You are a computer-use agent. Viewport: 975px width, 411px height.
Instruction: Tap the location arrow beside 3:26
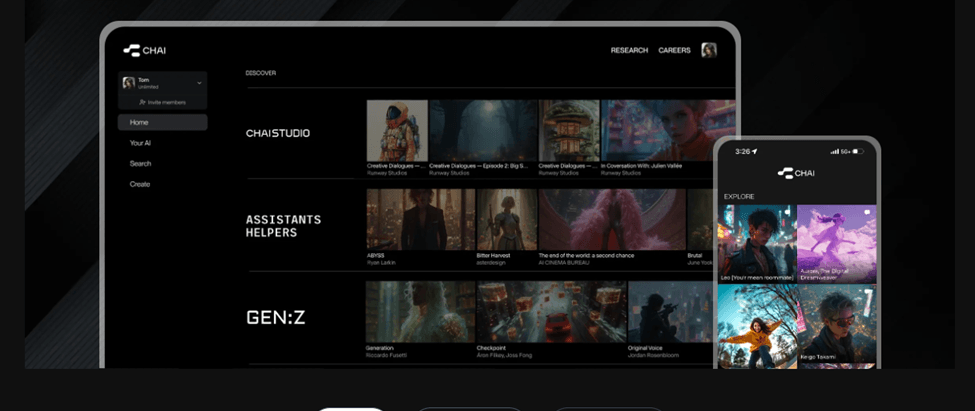(x=754, y=152)
